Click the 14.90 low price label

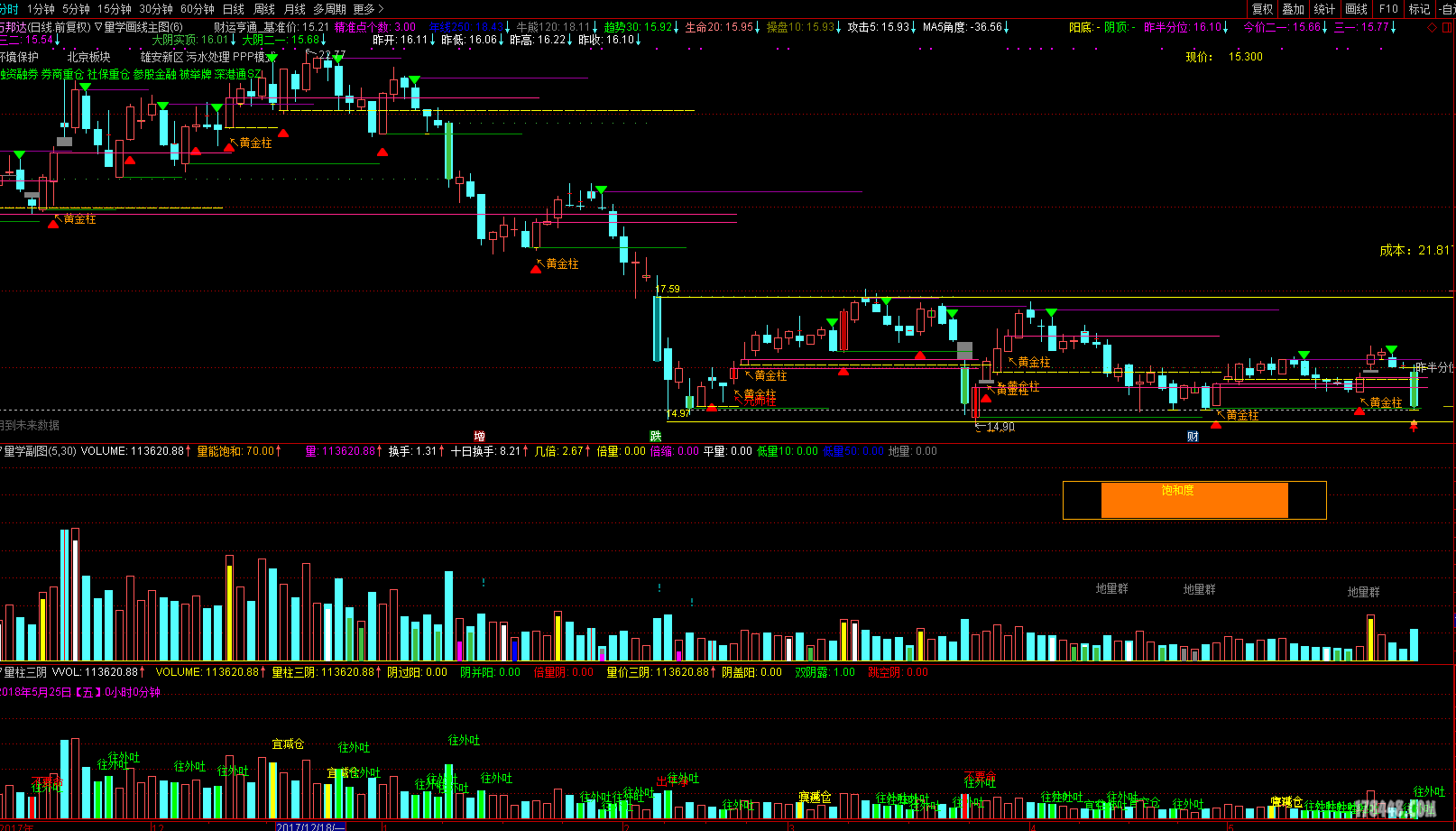(x=1000, y=427)
